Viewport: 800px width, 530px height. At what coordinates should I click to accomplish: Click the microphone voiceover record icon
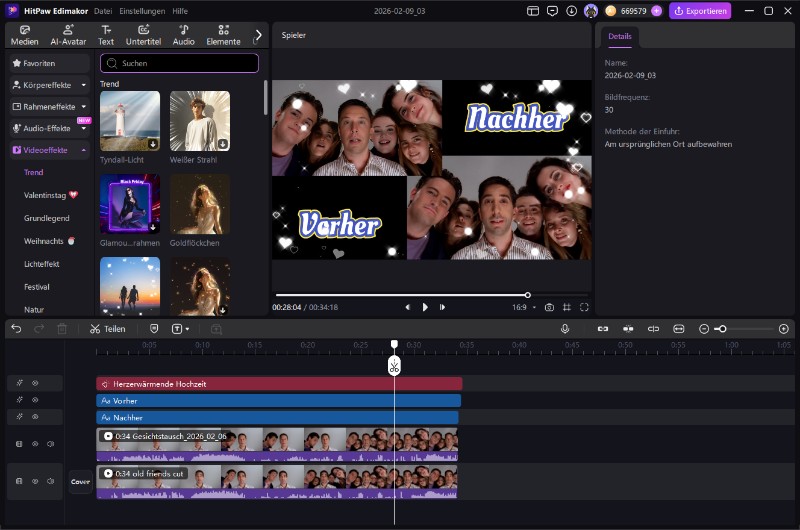tap(565, 328)
